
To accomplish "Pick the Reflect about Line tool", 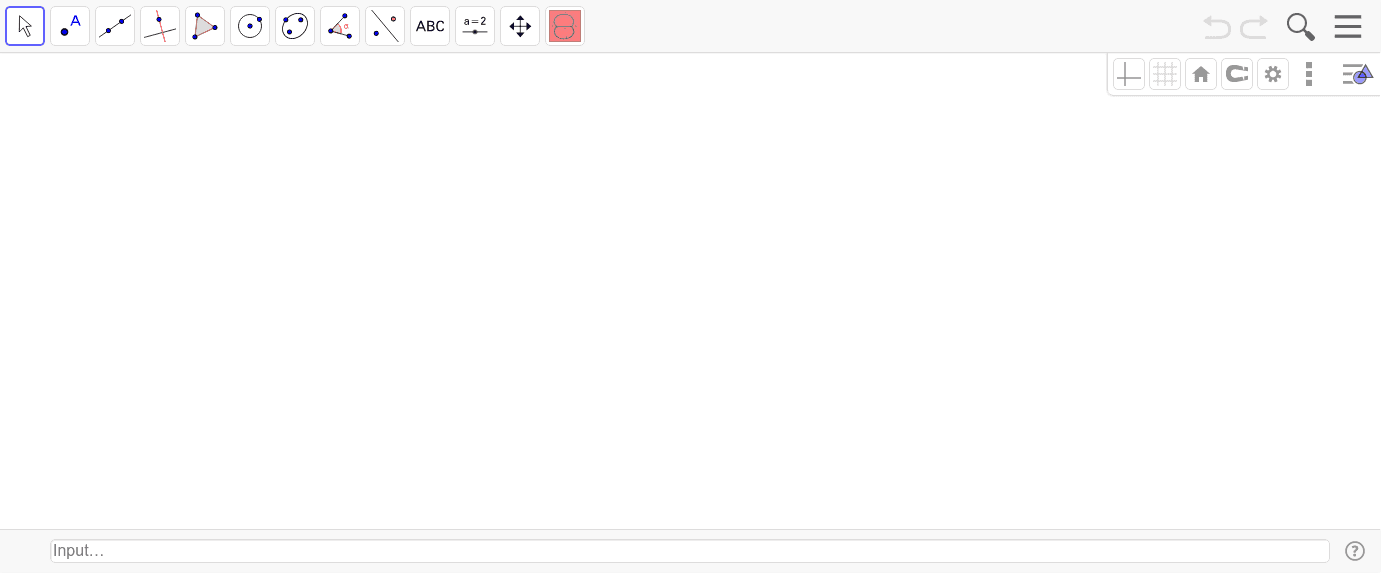I will (x=385, y=26).
